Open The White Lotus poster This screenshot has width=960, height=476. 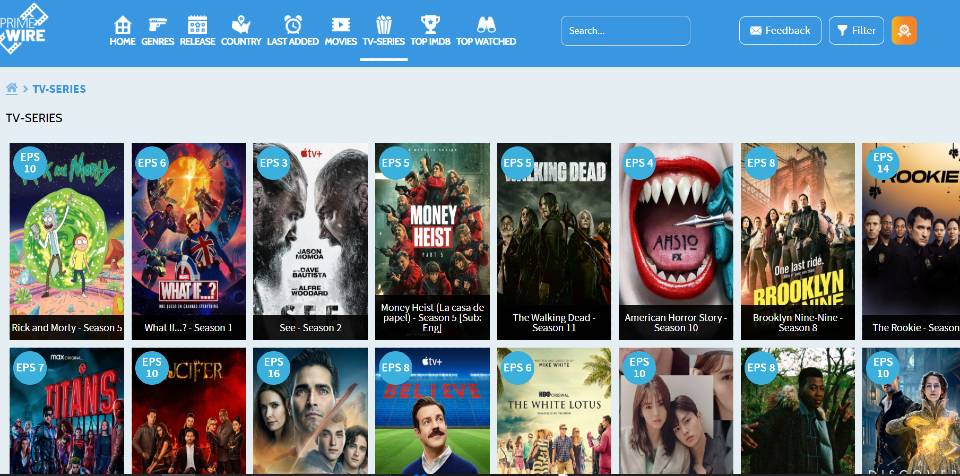pyautogui.click(x=553, y=410)
